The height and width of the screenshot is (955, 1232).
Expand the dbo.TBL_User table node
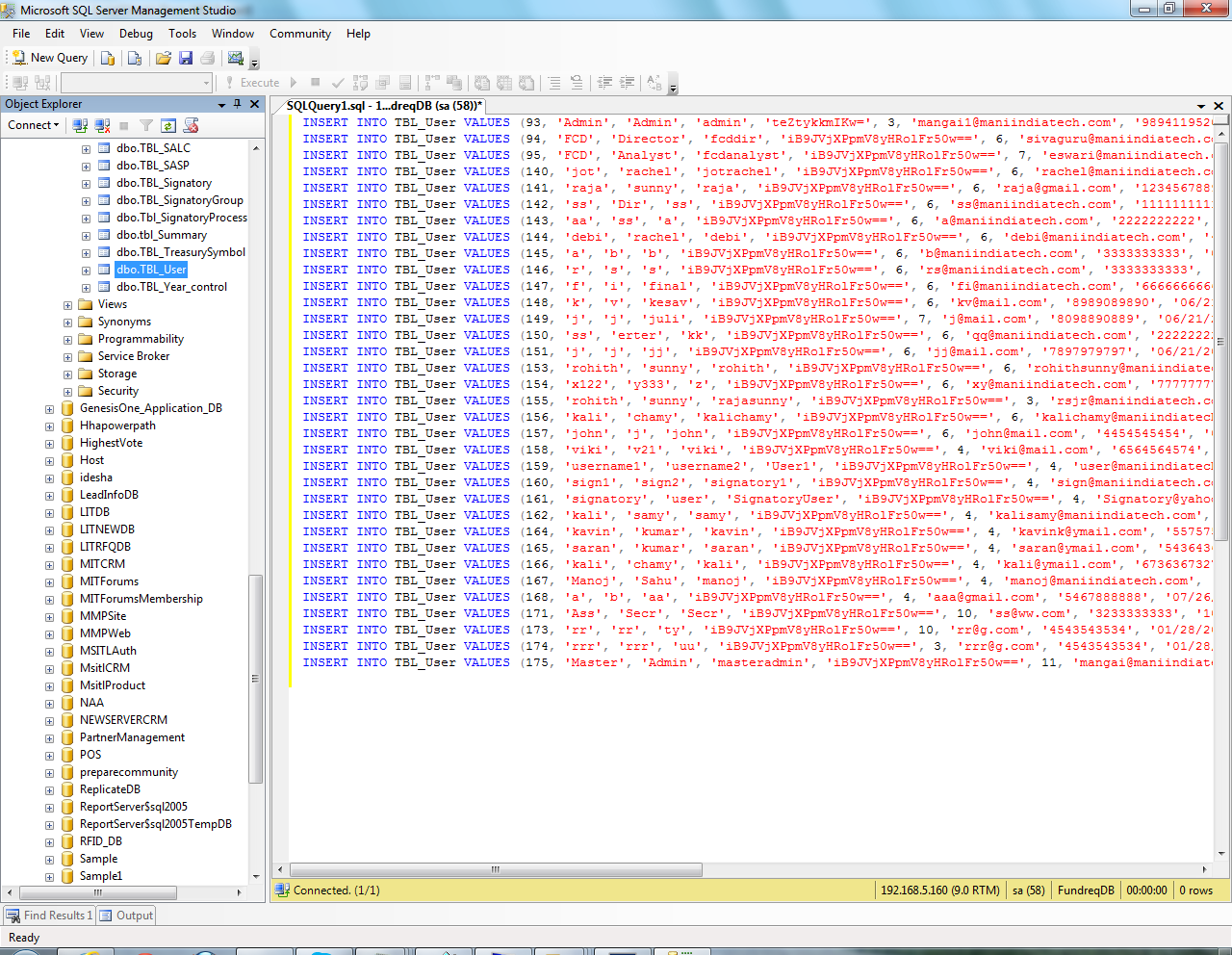click(x=86, y=271)
